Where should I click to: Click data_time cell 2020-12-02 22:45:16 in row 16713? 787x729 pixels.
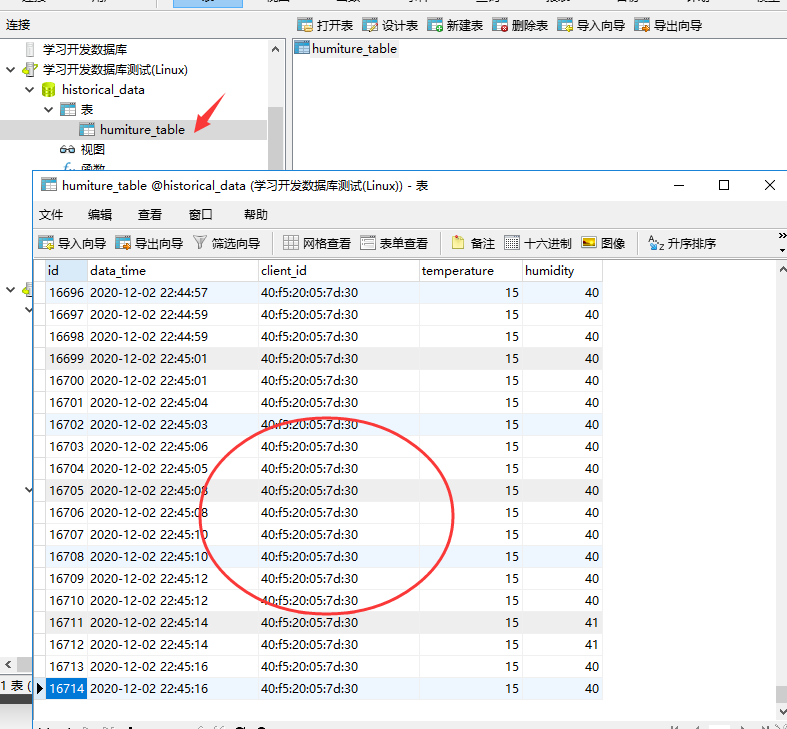click(173, 666)
